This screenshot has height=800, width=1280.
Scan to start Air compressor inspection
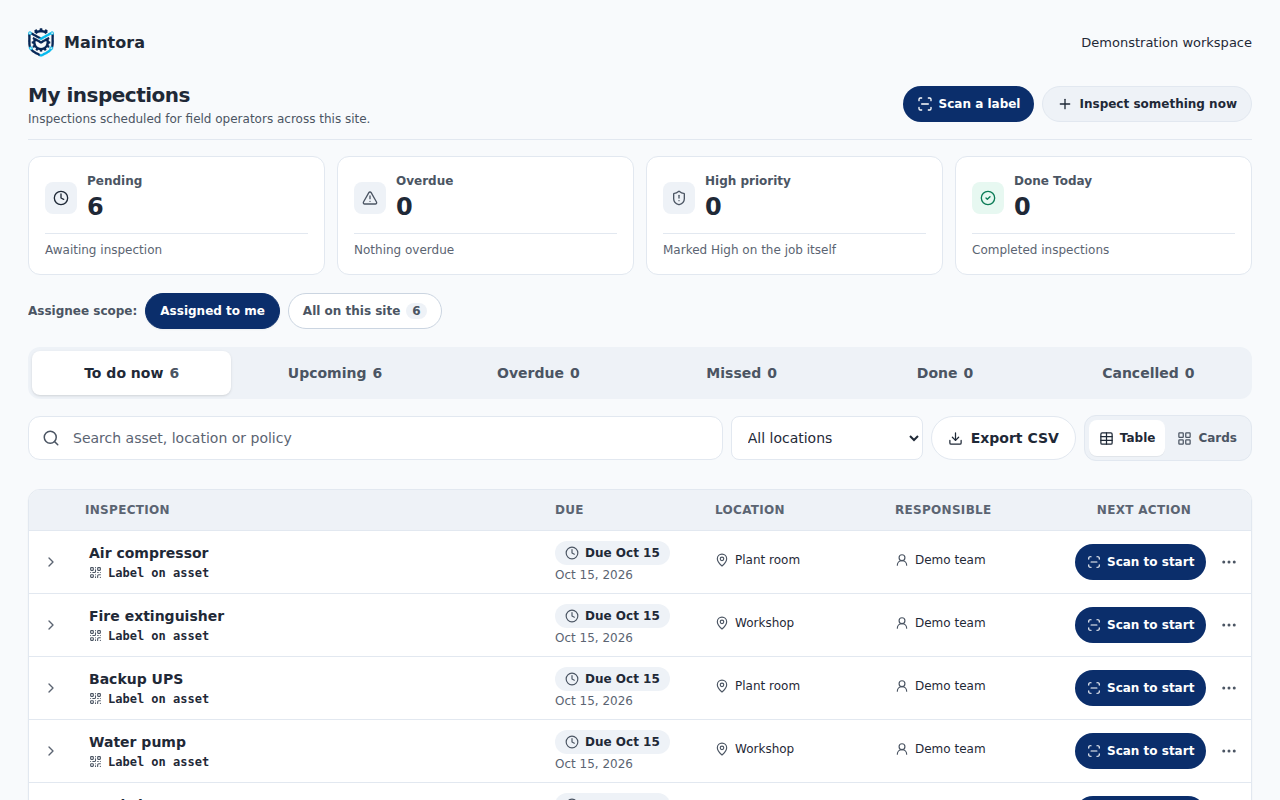(x=1140, y=562)
